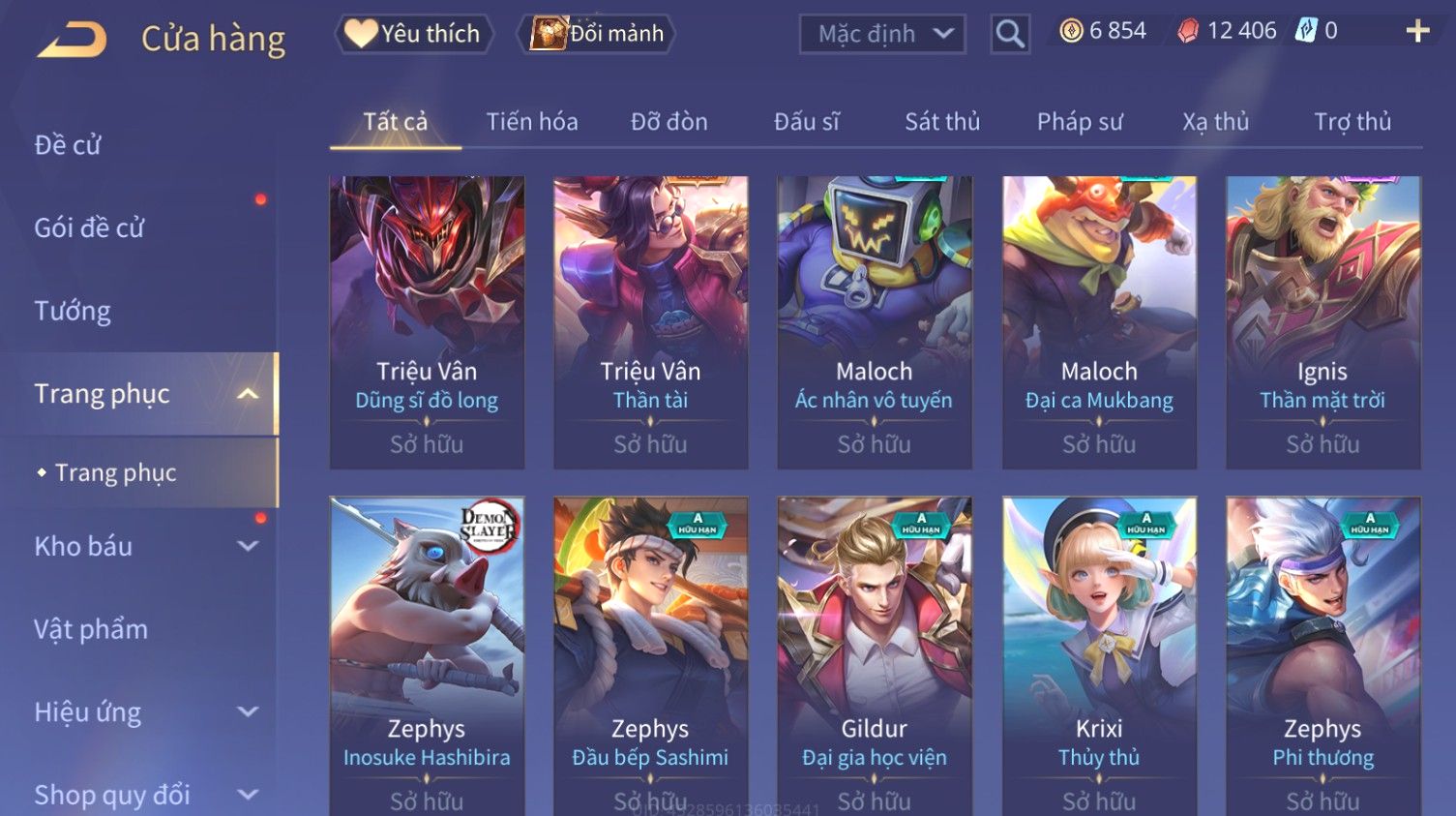Switch to the Pháp sư tab
The width and height of the screenshot is (1456, 816).
(1080, 122)
